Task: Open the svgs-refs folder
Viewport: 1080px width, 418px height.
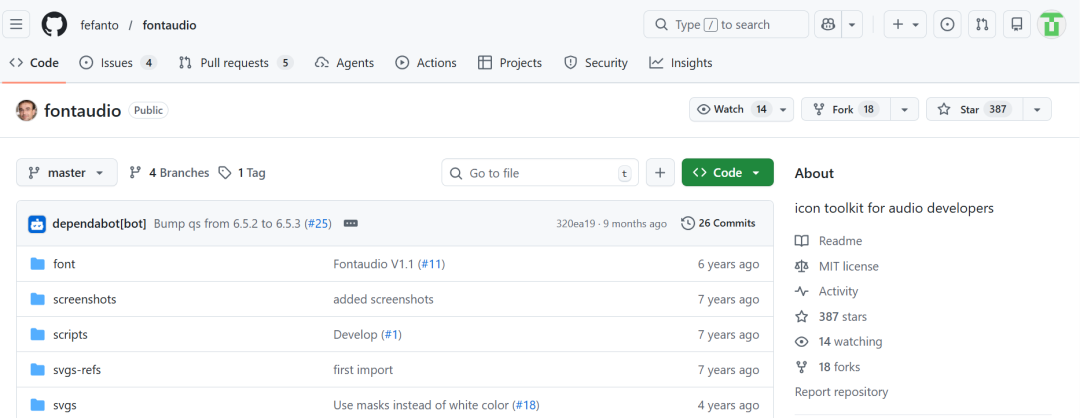Action: (x=77, y=370)
